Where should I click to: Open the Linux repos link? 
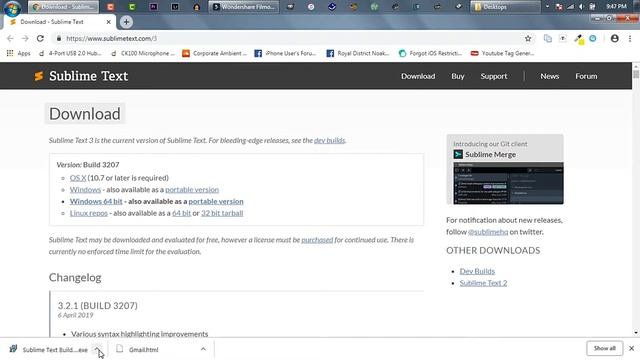89,213
